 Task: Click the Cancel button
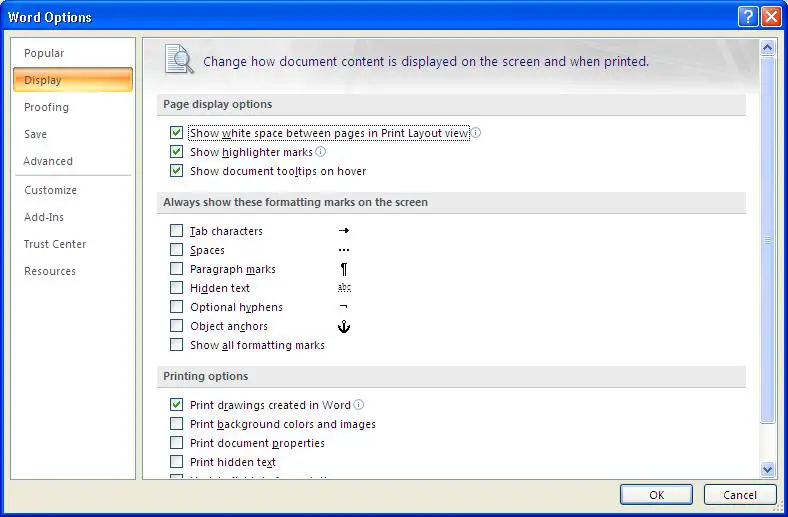[740, 494]
